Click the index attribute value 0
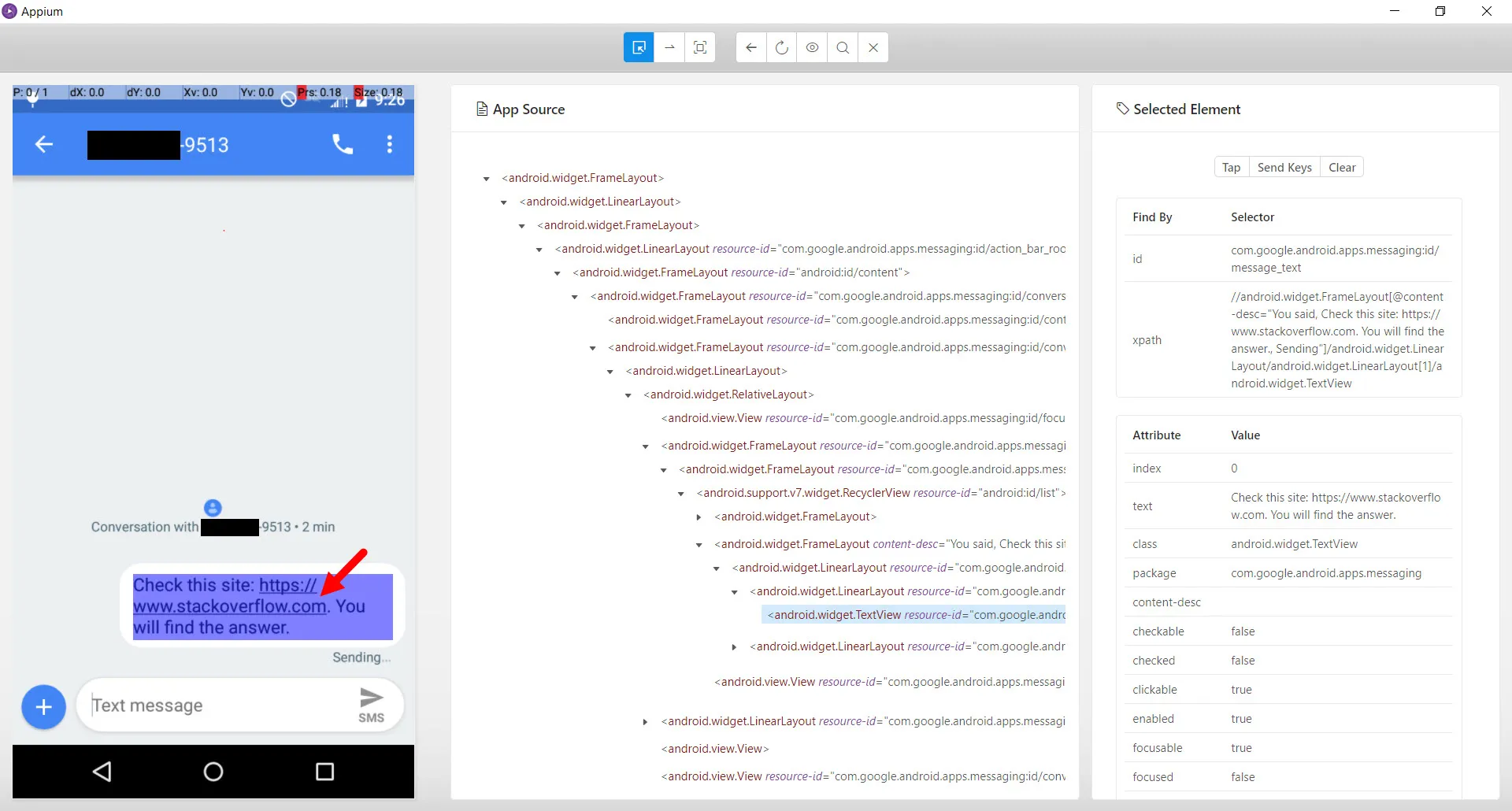Viewport: 1512px width, 811px height. coord(1234,468)
